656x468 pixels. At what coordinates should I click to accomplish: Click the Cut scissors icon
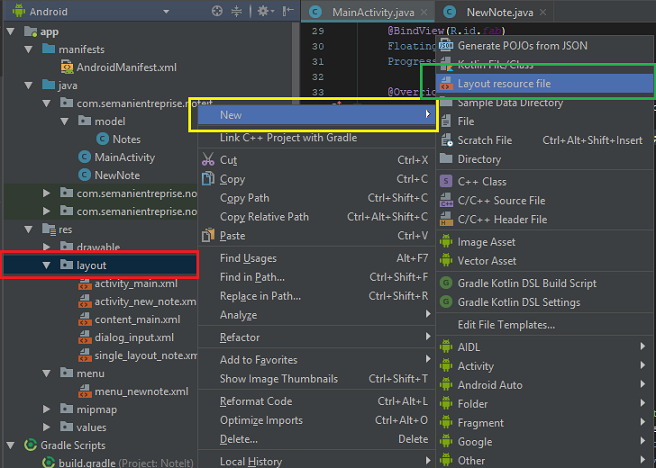point(208,160)
